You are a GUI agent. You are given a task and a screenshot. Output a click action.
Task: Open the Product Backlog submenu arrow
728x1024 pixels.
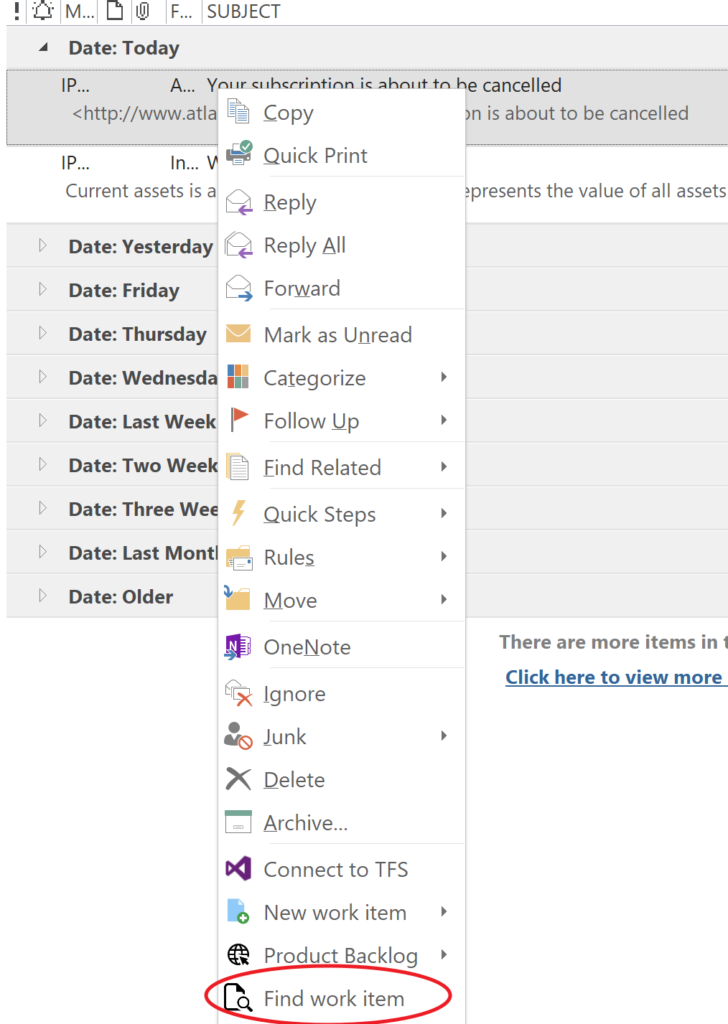[443, 955]
